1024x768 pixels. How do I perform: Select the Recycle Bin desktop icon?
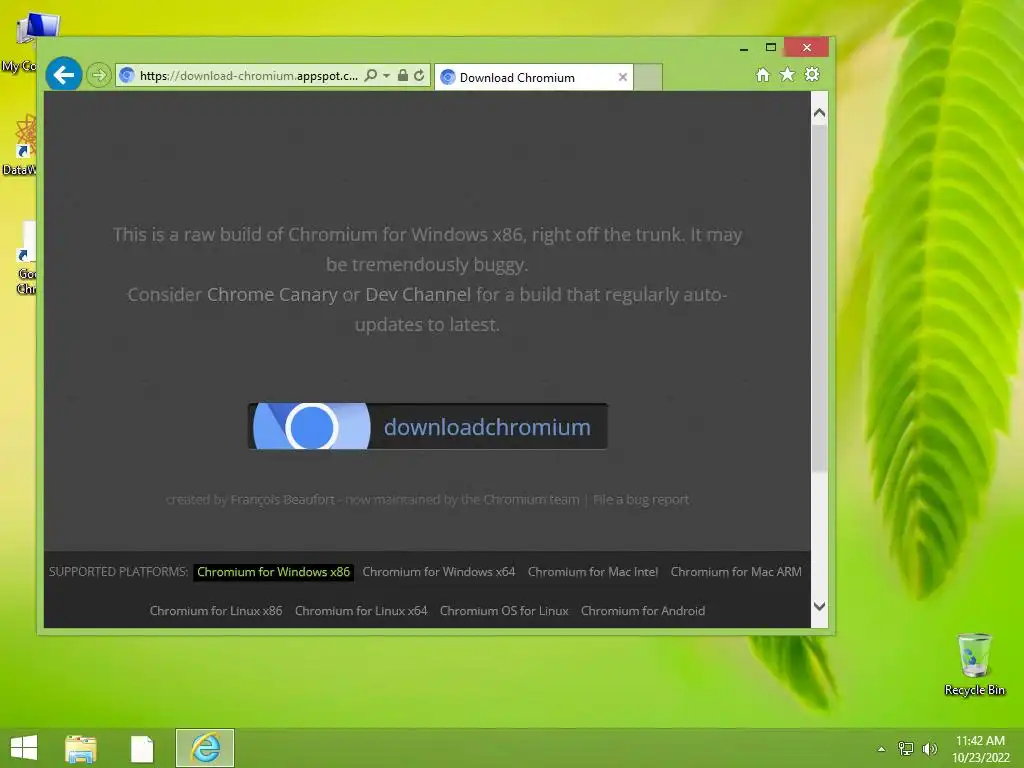tap(974, 664)
